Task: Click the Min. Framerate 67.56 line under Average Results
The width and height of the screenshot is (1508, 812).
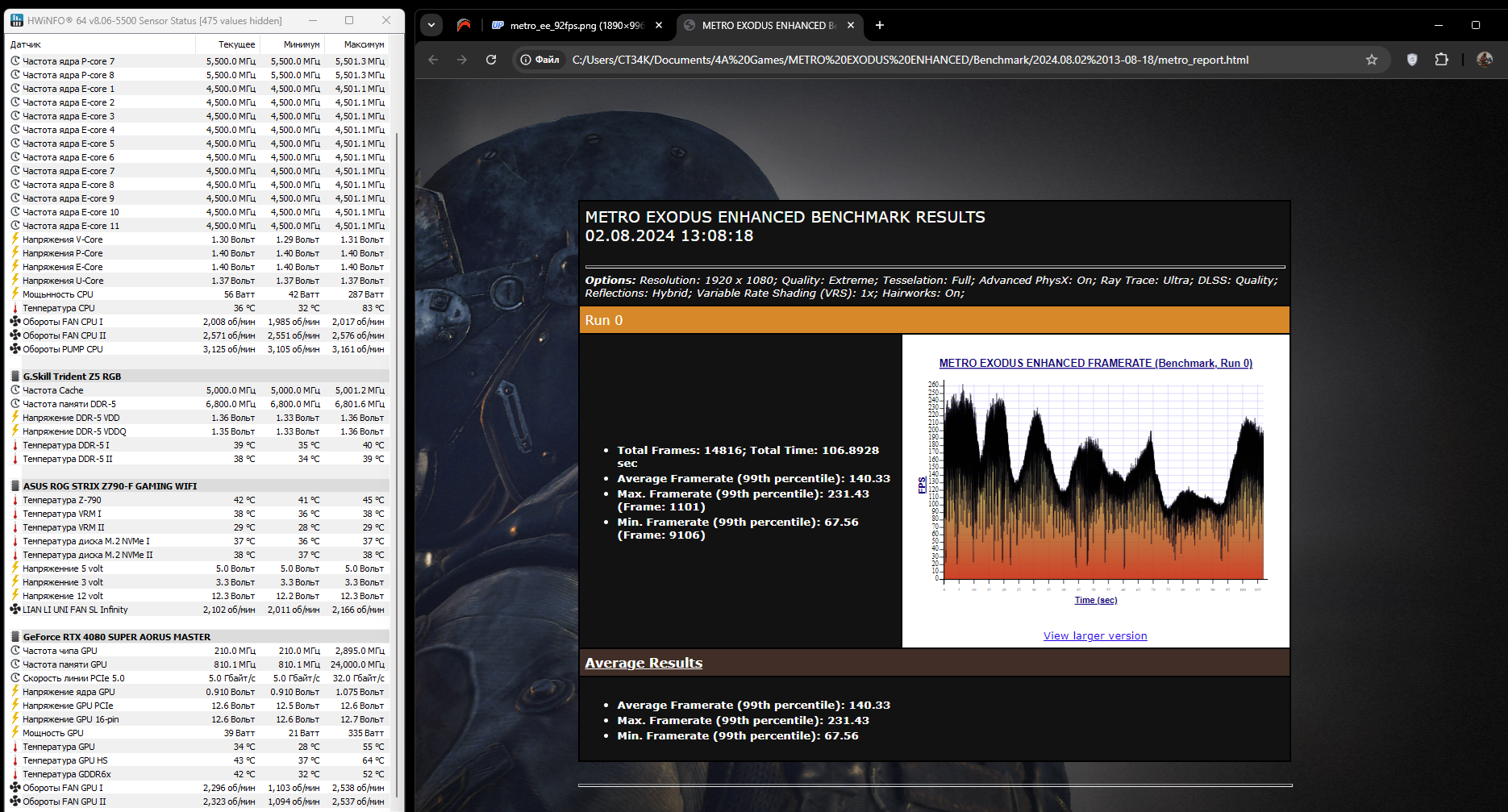Action: pyautogui.click(x=738, y=735)
